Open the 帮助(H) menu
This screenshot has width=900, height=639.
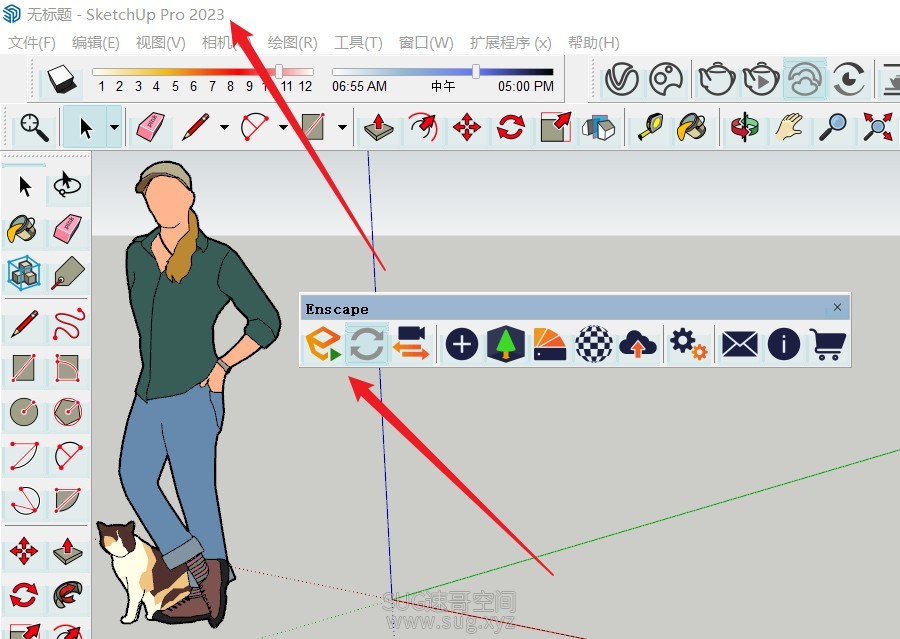(593, 42)
